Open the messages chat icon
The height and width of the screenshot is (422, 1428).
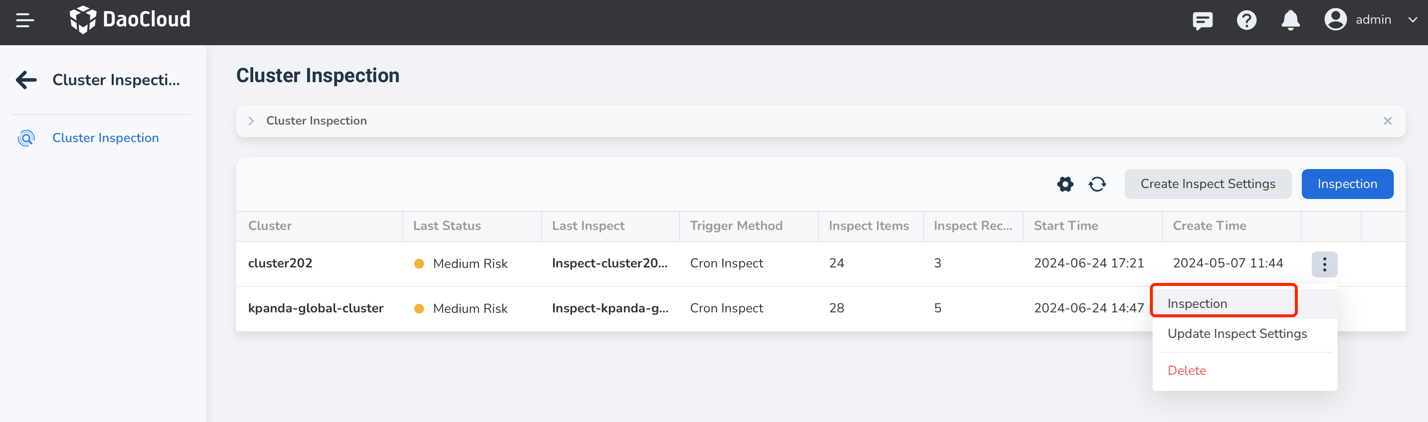point(1202,20)
